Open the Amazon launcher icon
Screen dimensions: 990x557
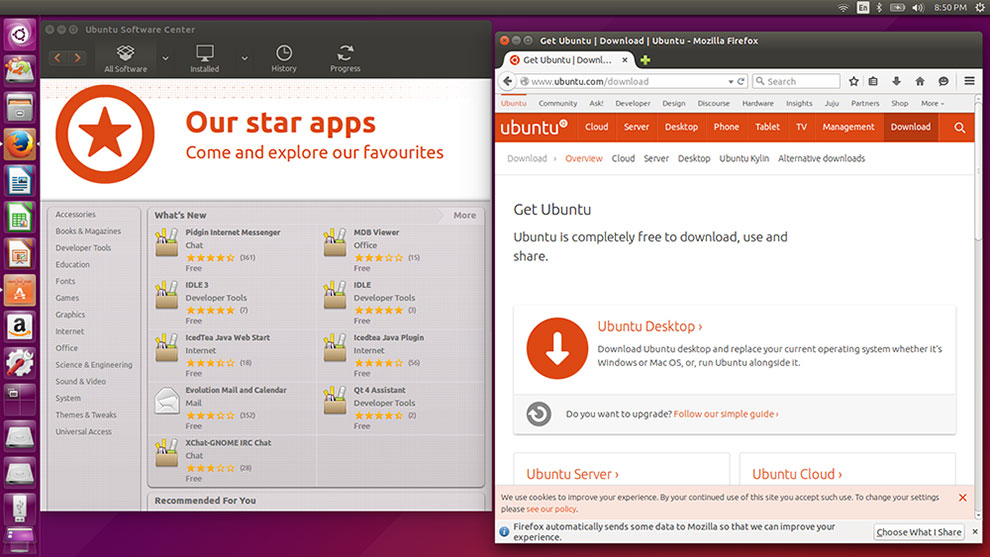[20, 327]
